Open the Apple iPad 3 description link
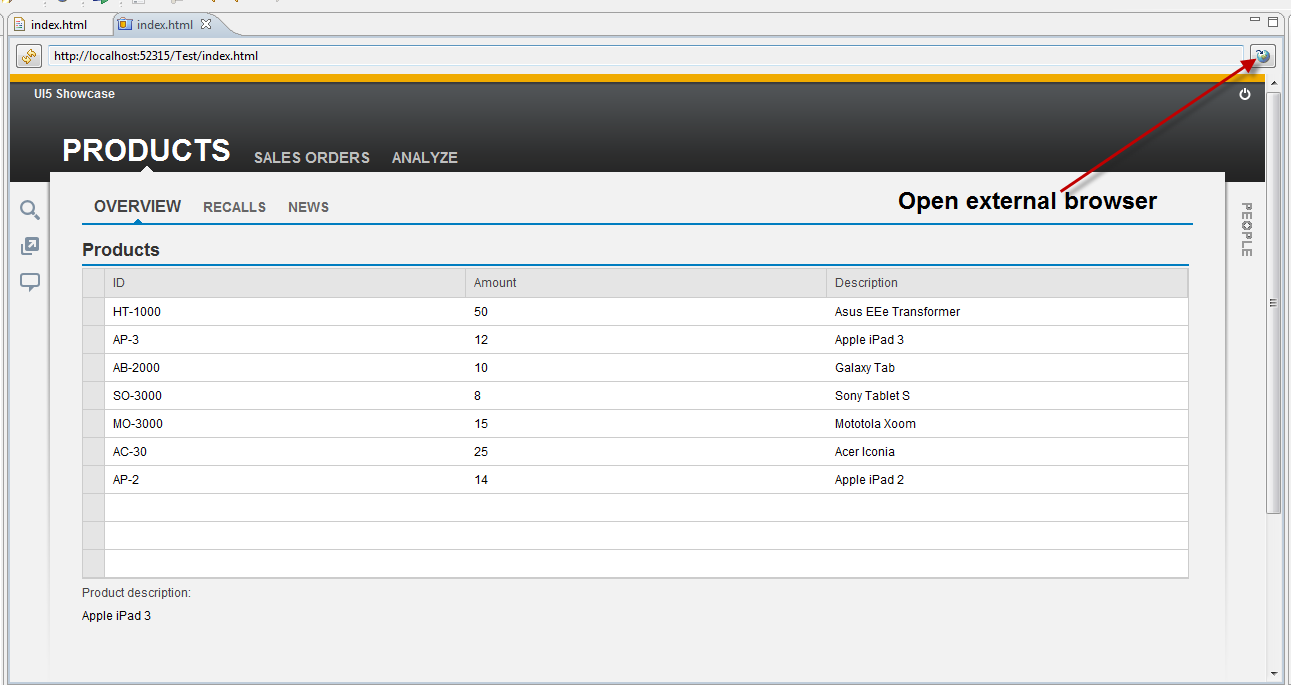 (869, 339)
